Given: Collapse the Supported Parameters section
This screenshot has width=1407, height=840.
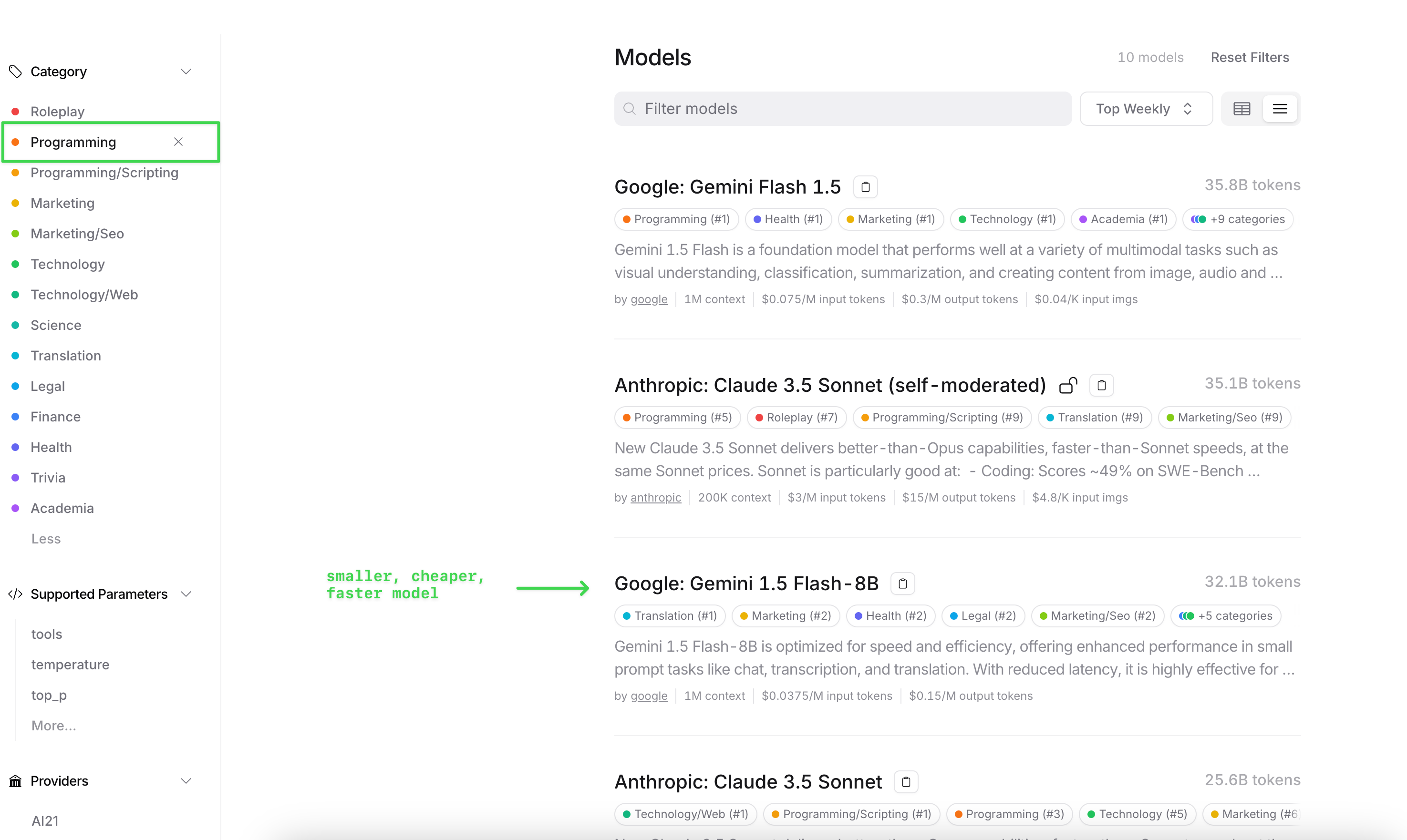Looking at the screenshot, I should (186, 594).
